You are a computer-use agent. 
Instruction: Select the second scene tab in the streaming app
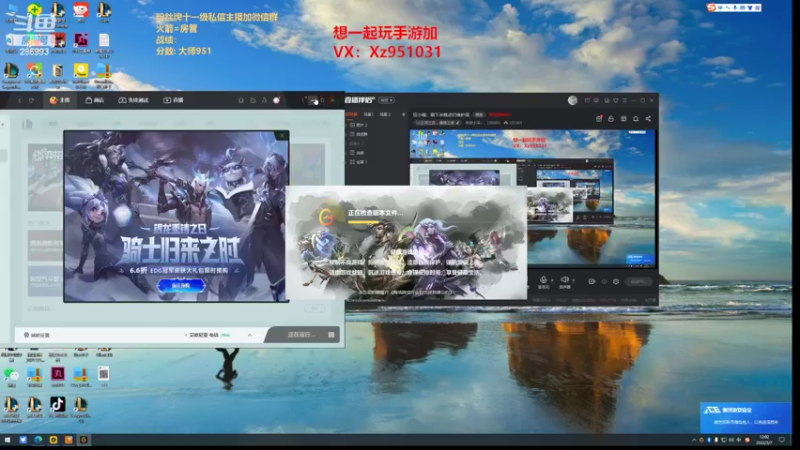coord(368,114)
